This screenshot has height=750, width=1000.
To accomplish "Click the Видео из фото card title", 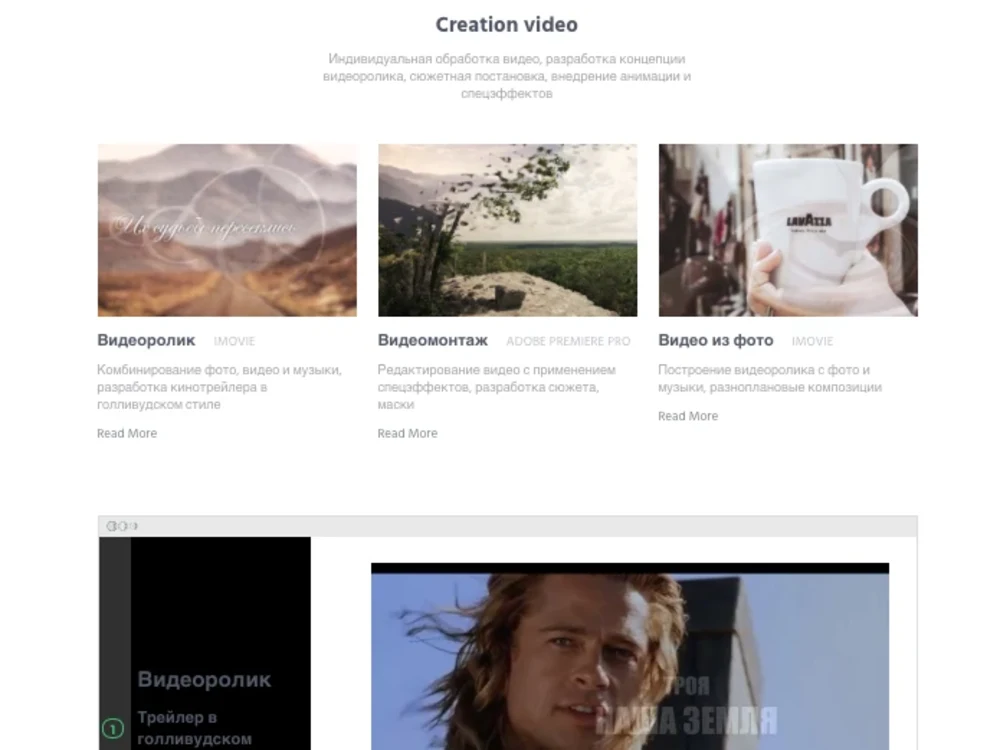I will tap(716, 341).
